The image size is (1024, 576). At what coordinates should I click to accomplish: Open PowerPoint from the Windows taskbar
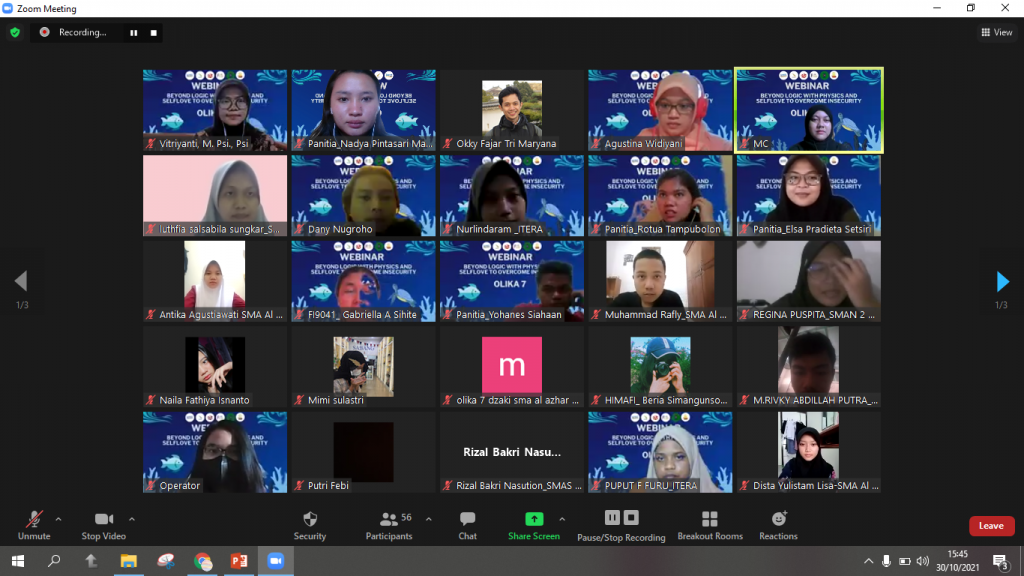tap(239, 561)
